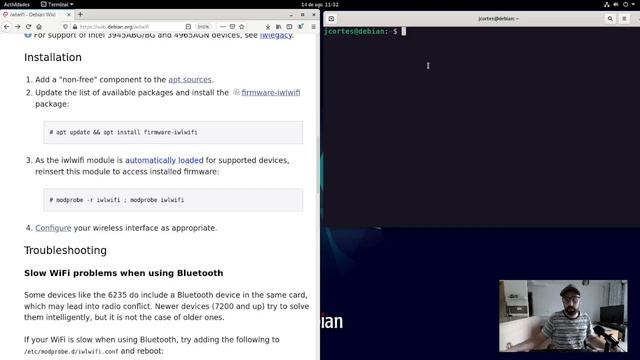
Task: Open a new Firefox tab
Action: click(80, 14)
